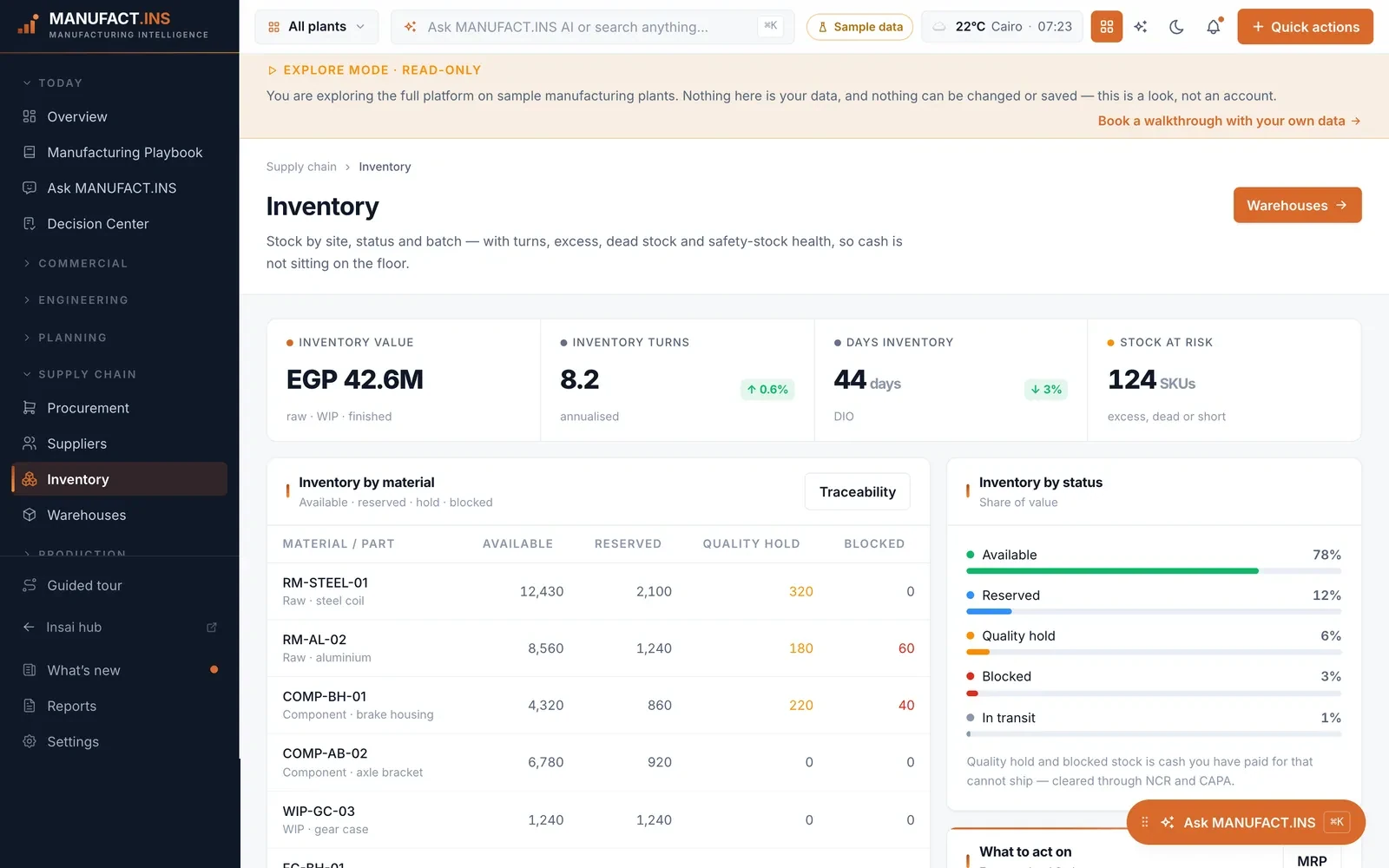Collapse the TODAY sidebar section
The width and height of the screenshot is (1389, 868).
[53, 83]
